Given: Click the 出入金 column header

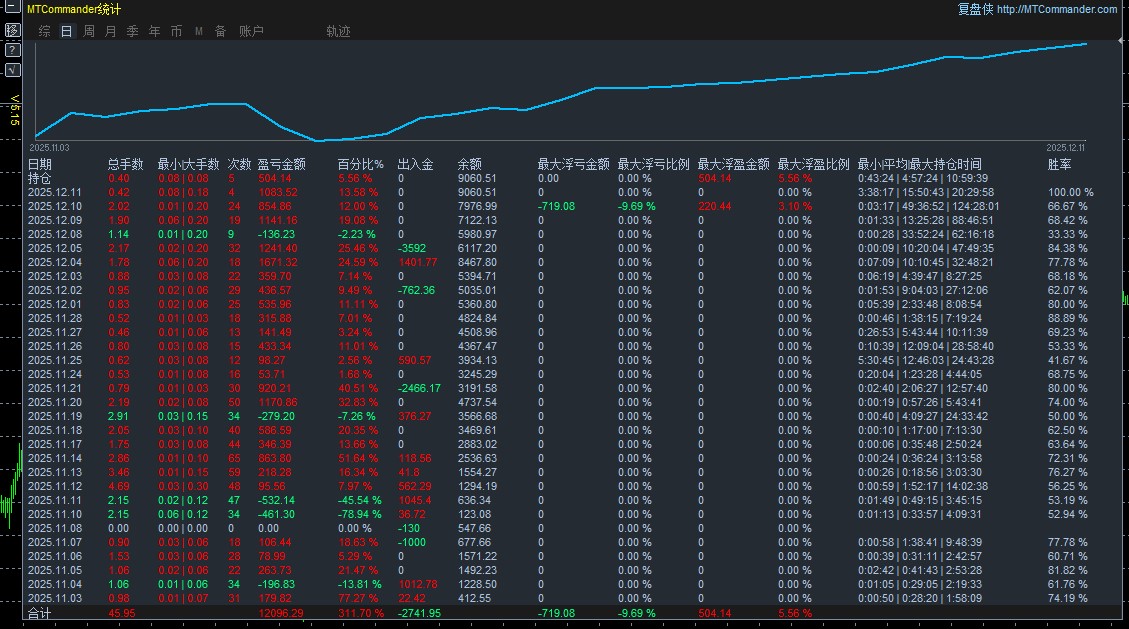Looking at the screenshot, I should click(415, 164).
